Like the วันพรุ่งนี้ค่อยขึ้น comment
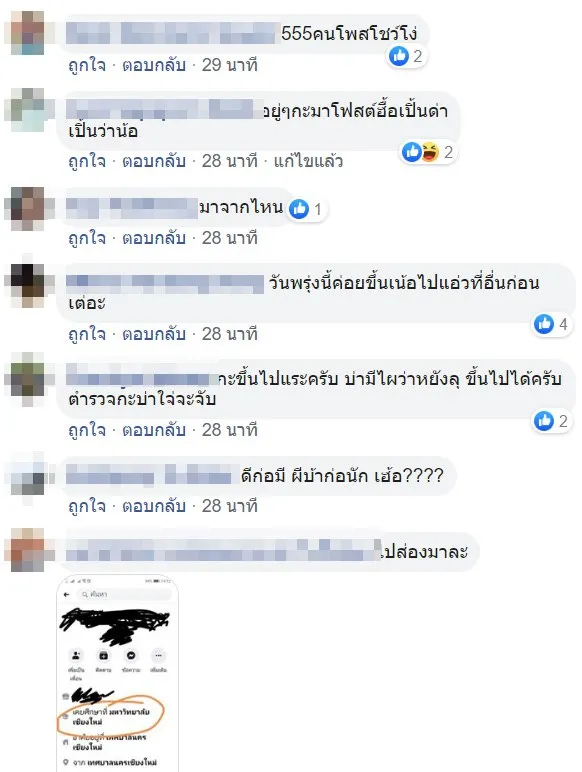This screenshot has width=582, height=772. (x=87, y=334)
